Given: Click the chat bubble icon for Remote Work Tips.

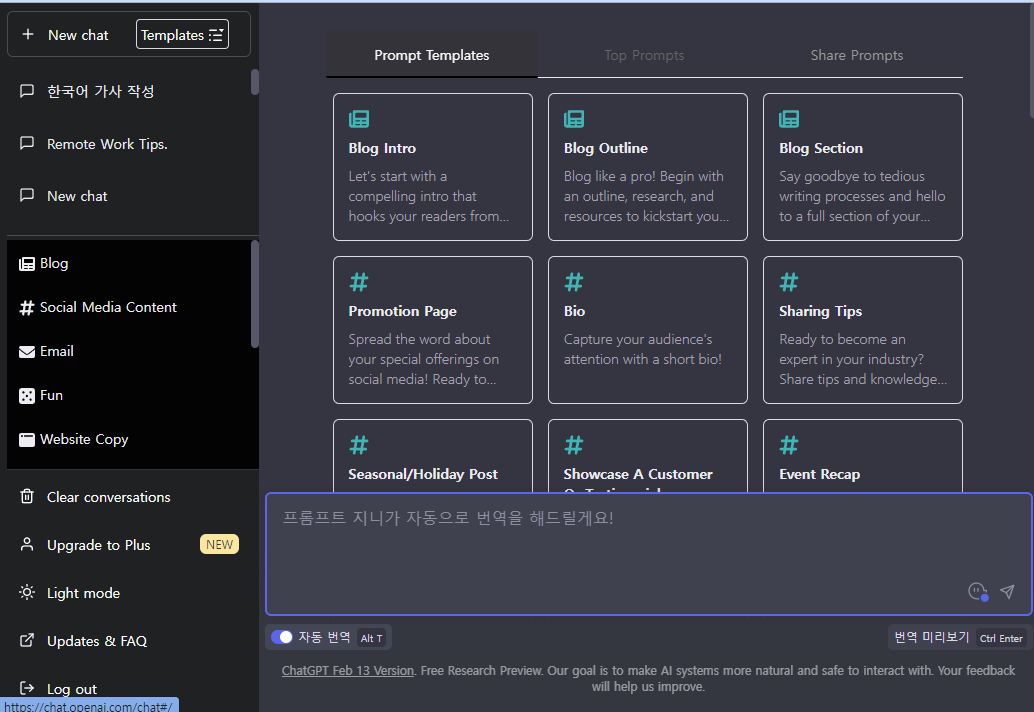Looking at the screenshot, I should tap(27, 143).
